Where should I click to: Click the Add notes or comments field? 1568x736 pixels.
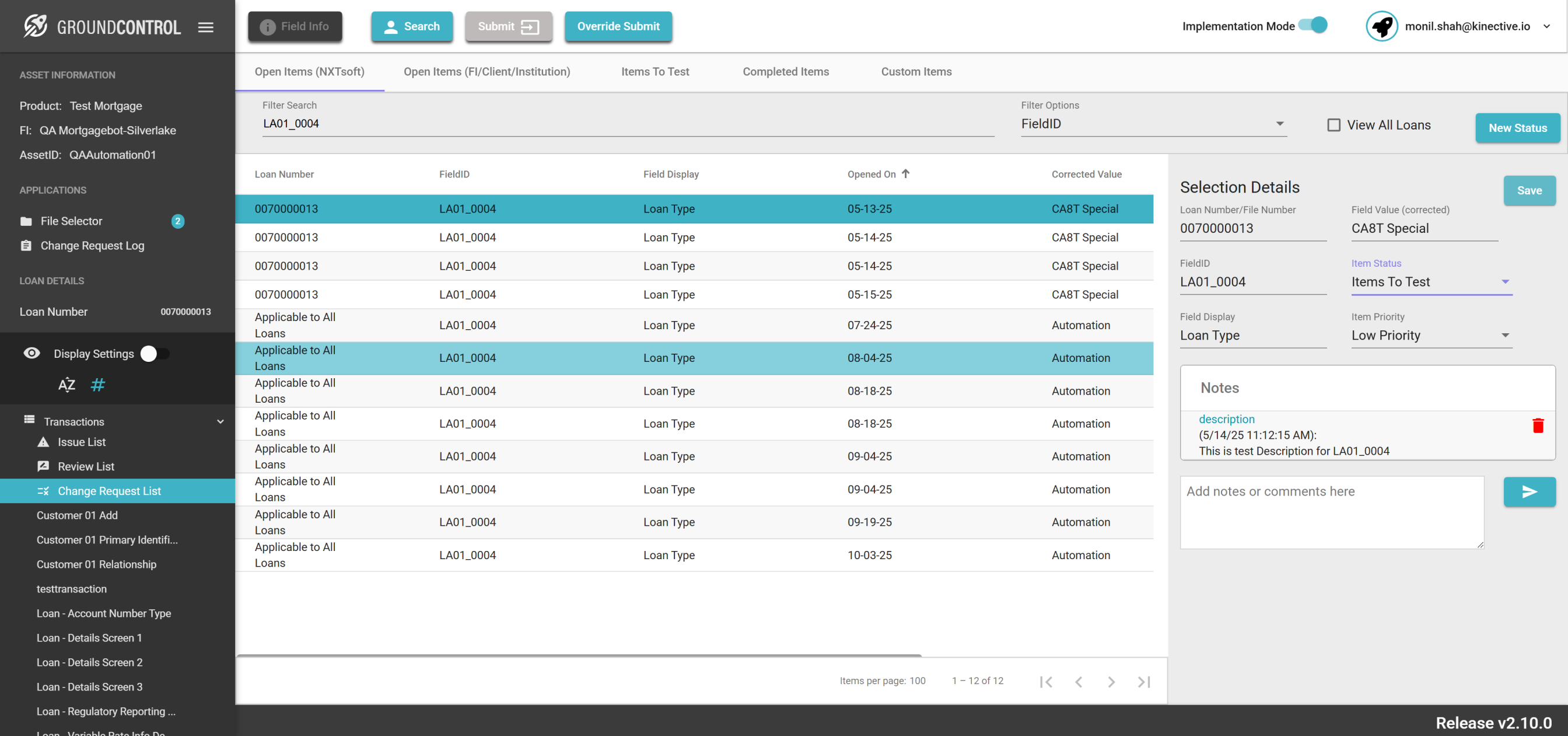pyautogui.click(x=1331, y=512)
